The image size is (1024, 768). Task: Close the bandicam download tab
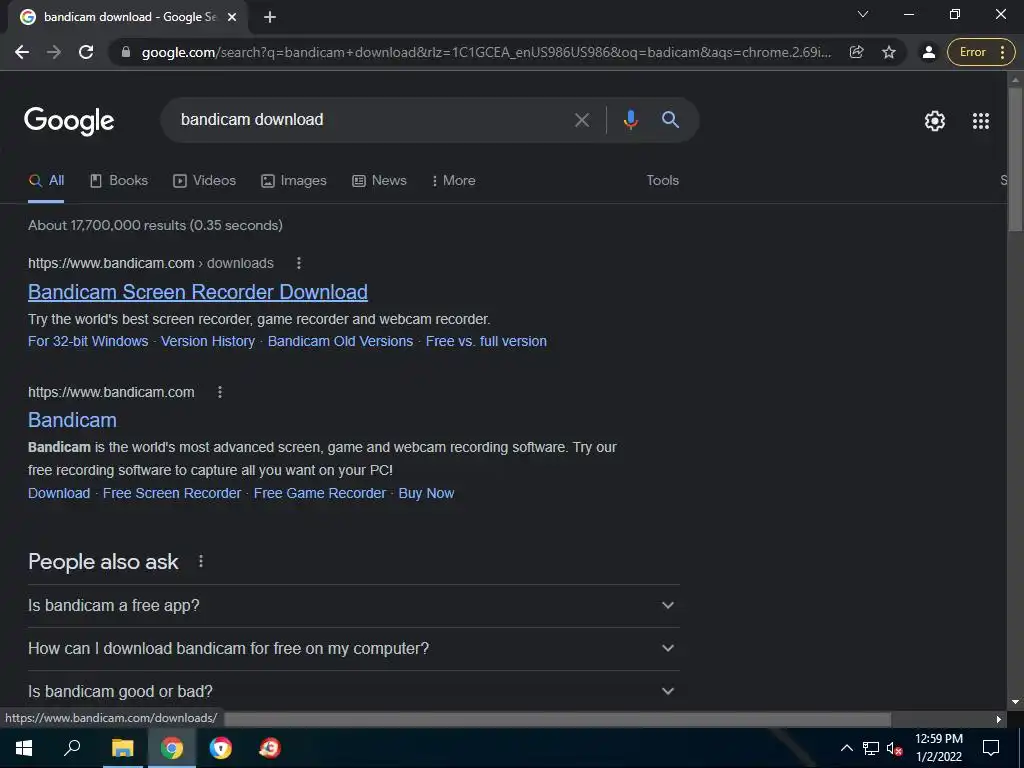232,18
